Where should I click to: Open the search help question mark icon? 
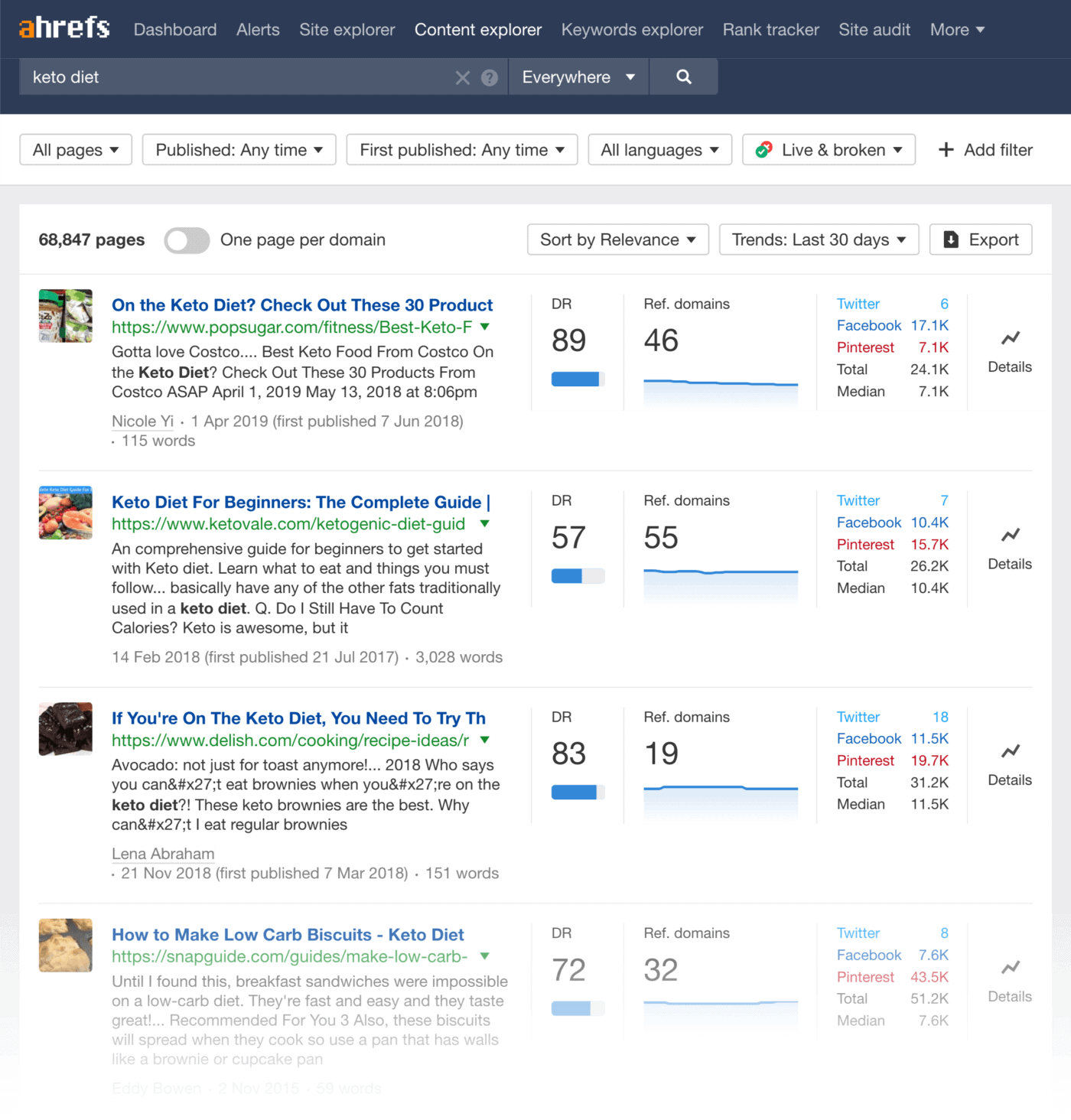(490, 77)
